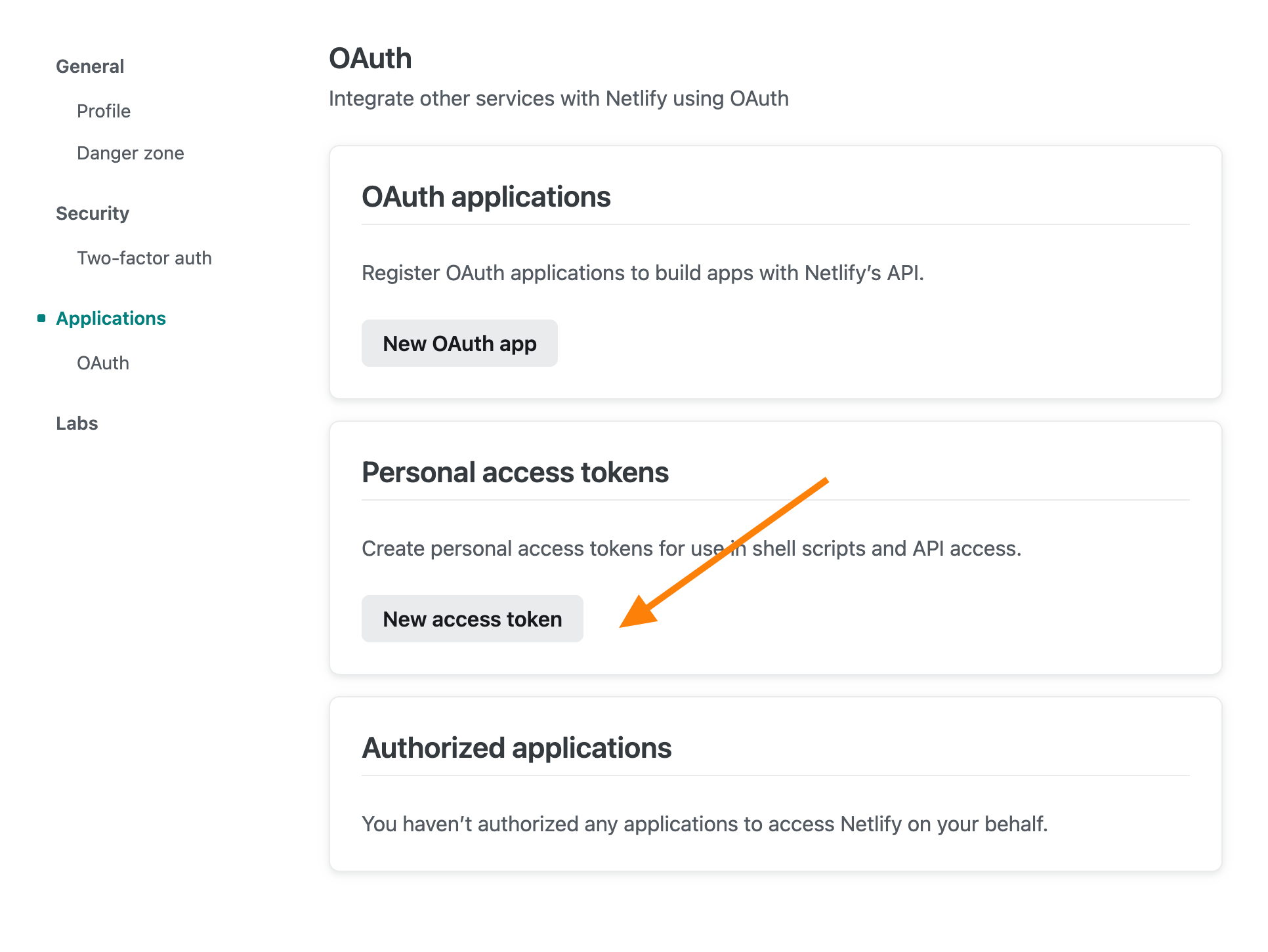Select the General settings category
The height and width of the screenshot is (952, 1268).
90,66
